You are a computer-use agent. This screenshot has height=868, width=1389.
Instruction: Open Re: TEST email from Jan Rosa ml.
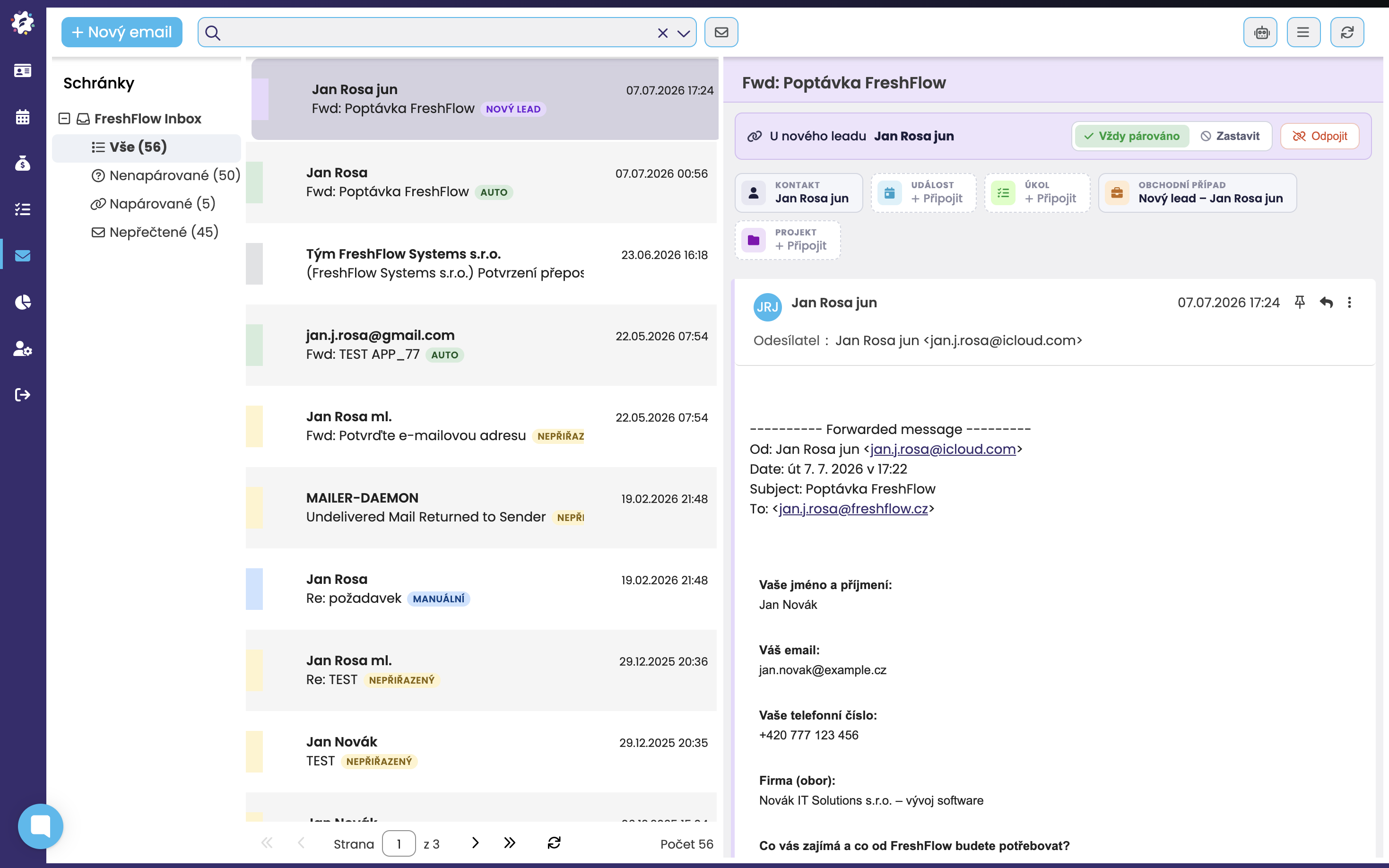481,670
